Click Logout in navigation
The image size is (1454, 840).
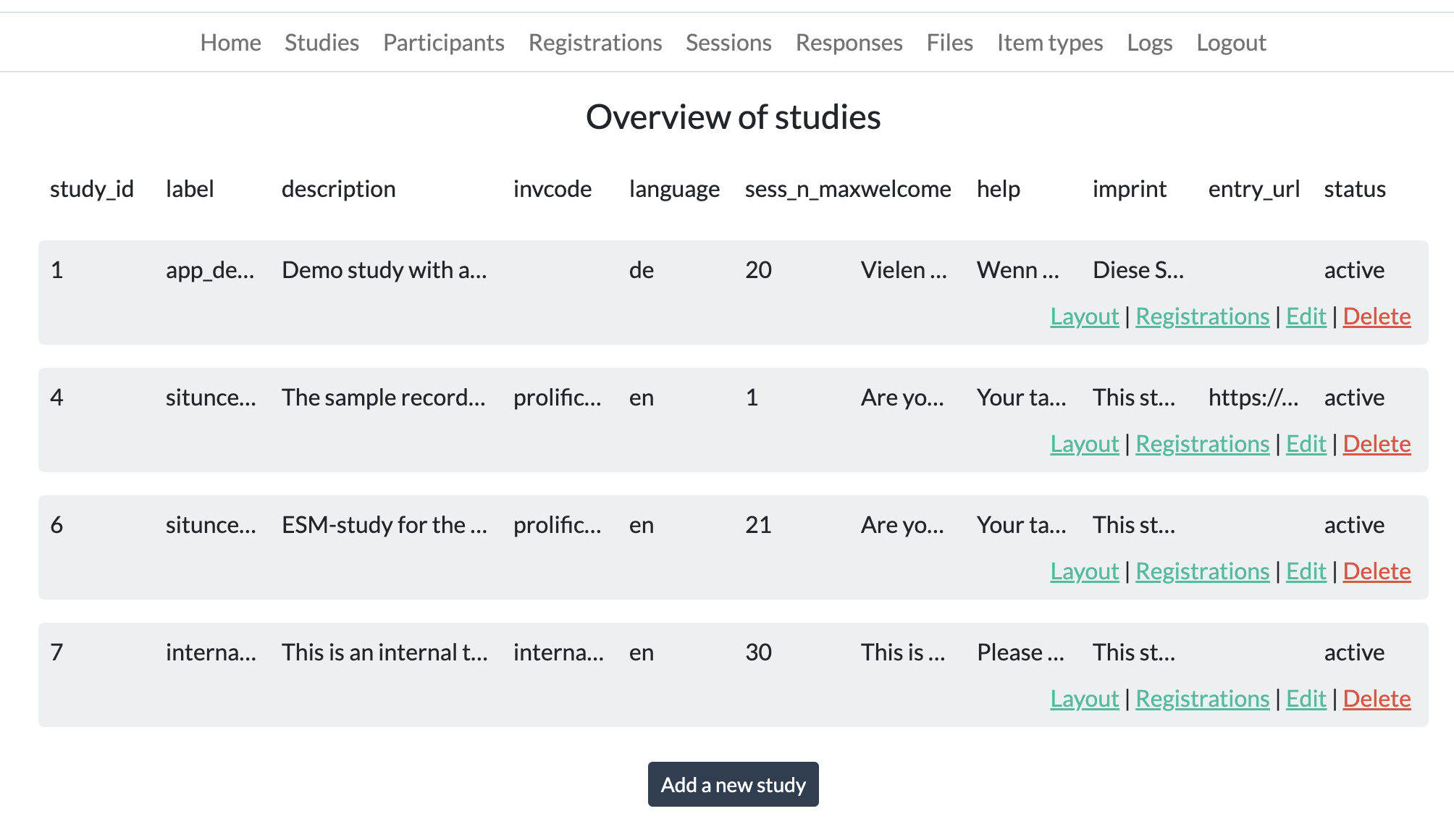pyautogui.click(x=1231, y=43)
